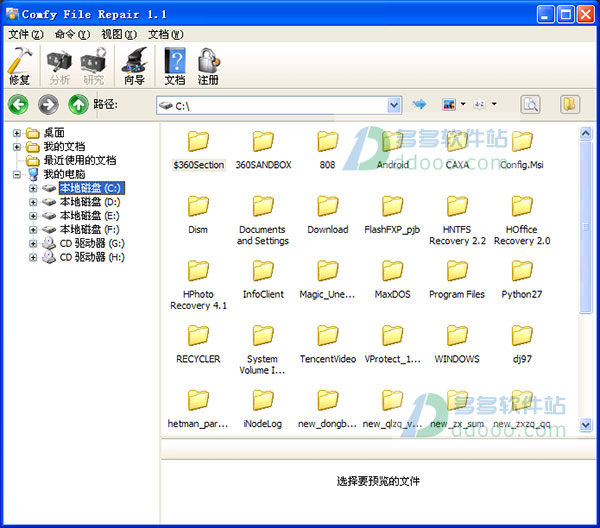The image size is (600, 528).
Task: Go back with the green left arrow
Action: (x=18, y=104)
